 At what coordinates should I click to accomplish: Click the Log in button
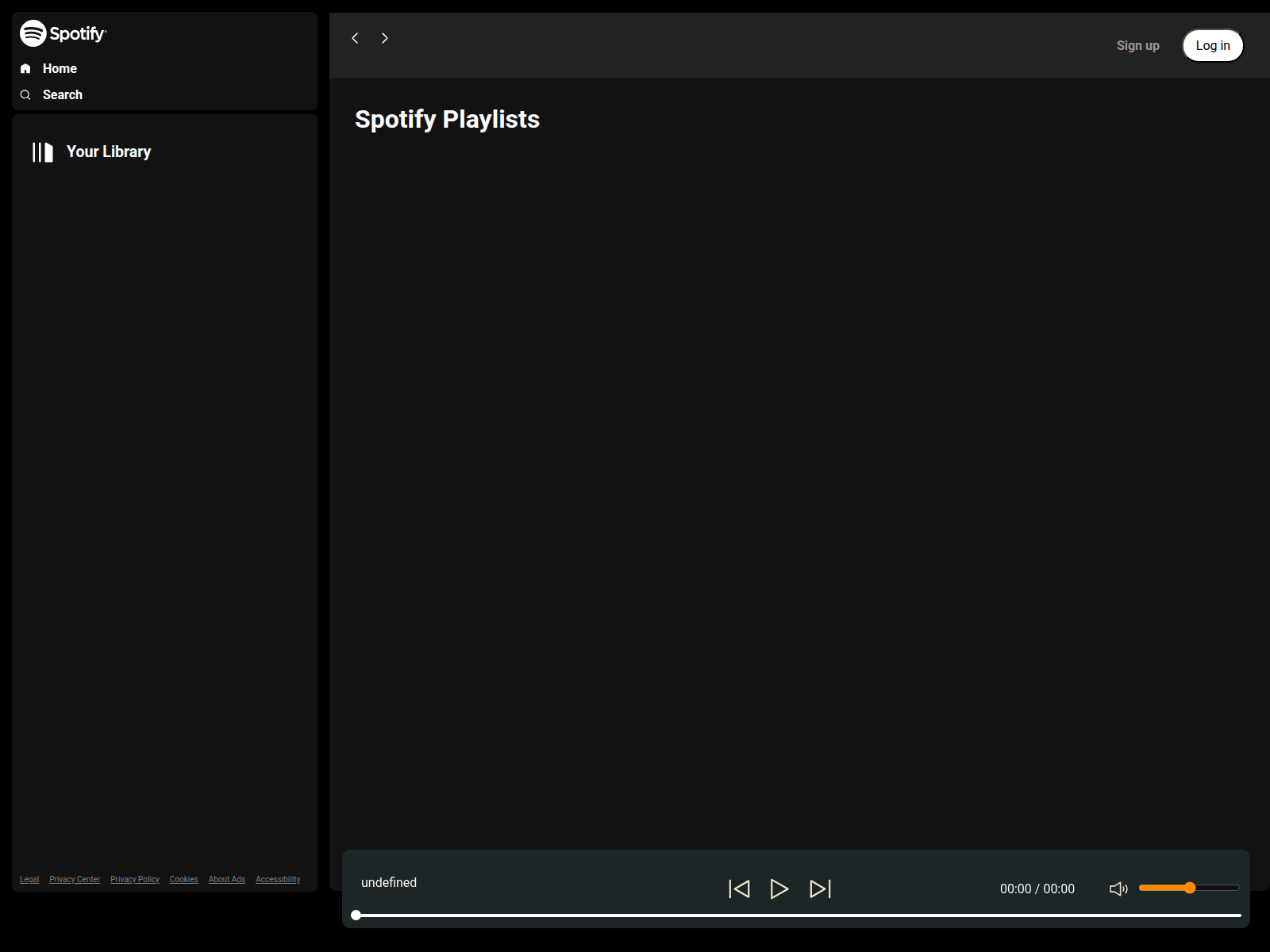click(x=1213, y=46)
